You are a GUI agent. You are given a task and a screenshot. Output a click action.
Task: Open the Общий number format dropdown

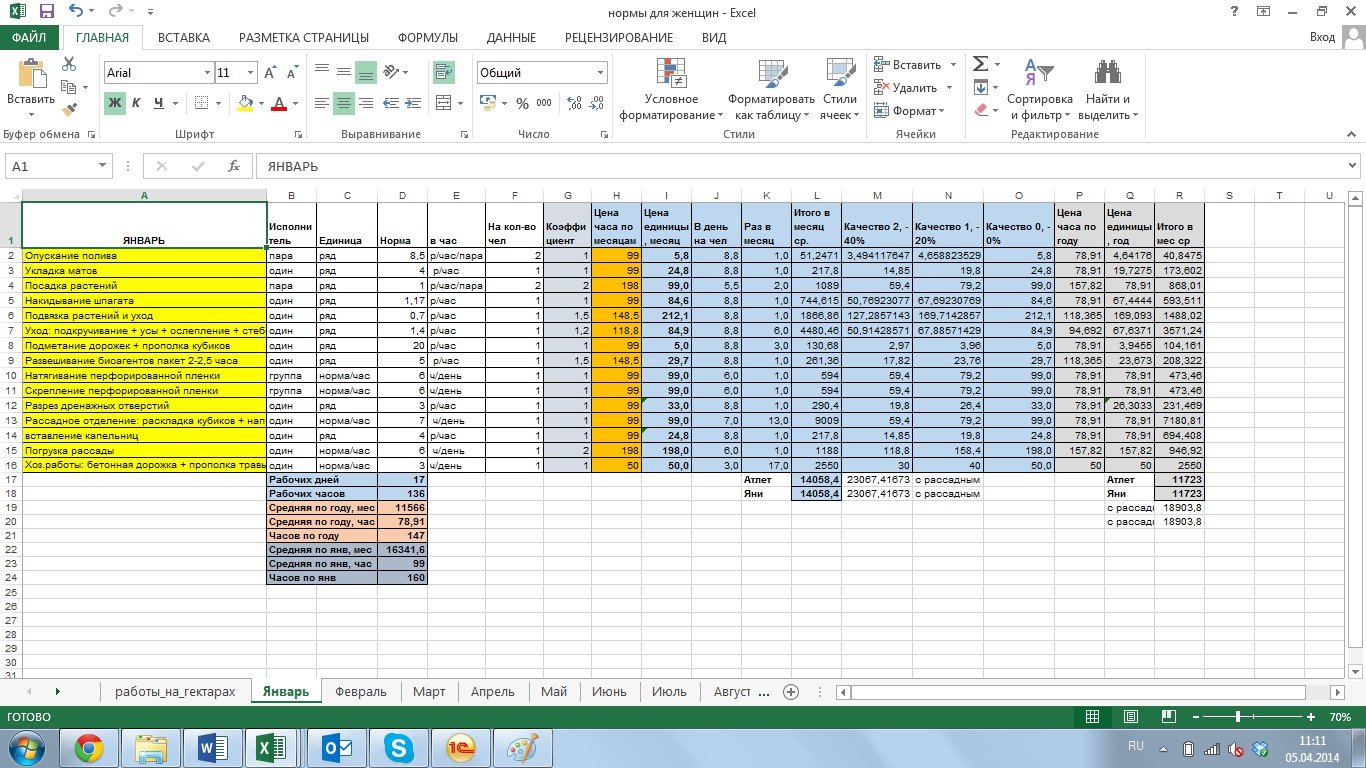(601, 73)
